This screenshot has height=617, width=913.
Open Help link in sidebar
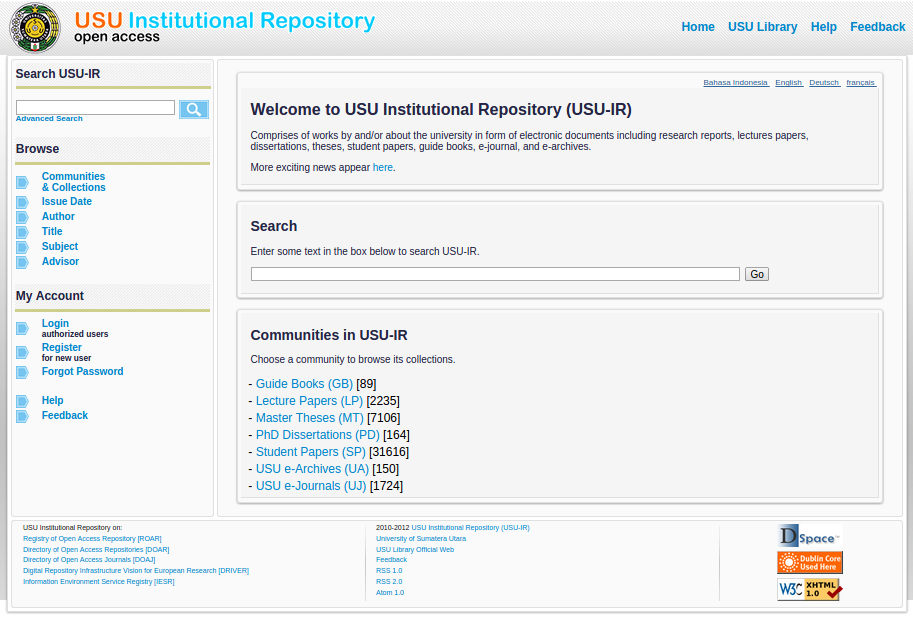point(52,400)
